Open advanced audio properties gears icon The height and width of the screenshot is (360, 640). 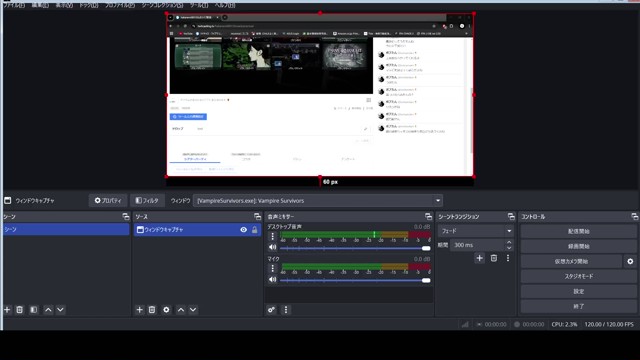(271, 310)
